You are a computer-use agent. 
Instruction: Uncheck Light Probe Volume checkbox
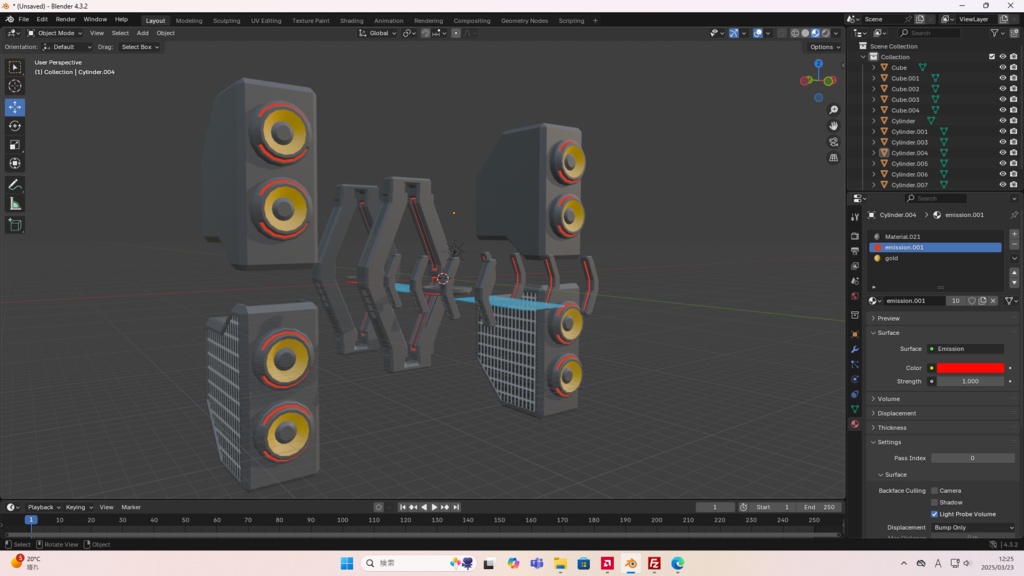pyautogui.click(x=935, y=514)
